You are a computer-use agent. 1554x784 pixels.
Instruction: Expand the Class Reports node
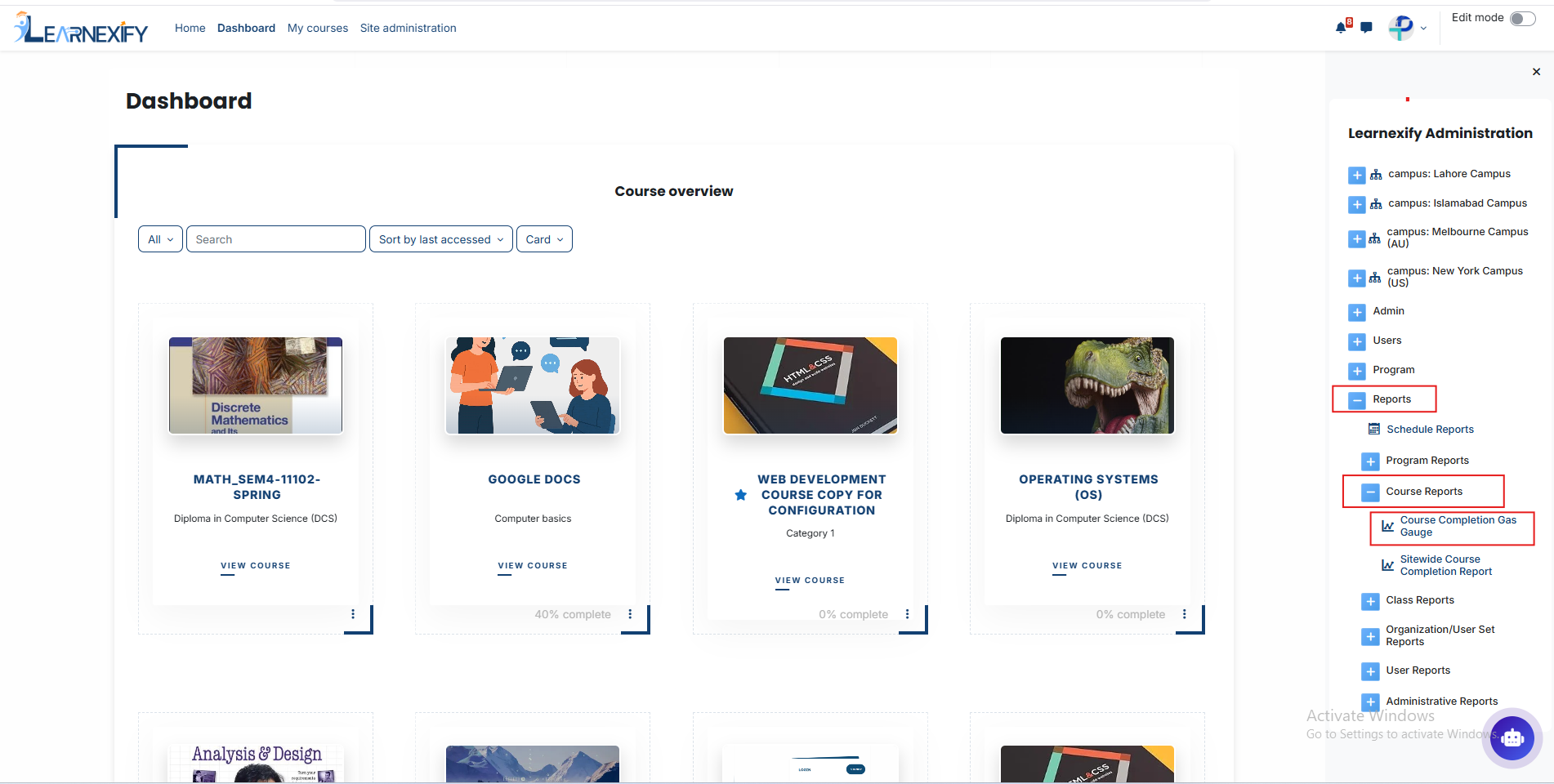pyautogui.click(x=1370, y=601)
